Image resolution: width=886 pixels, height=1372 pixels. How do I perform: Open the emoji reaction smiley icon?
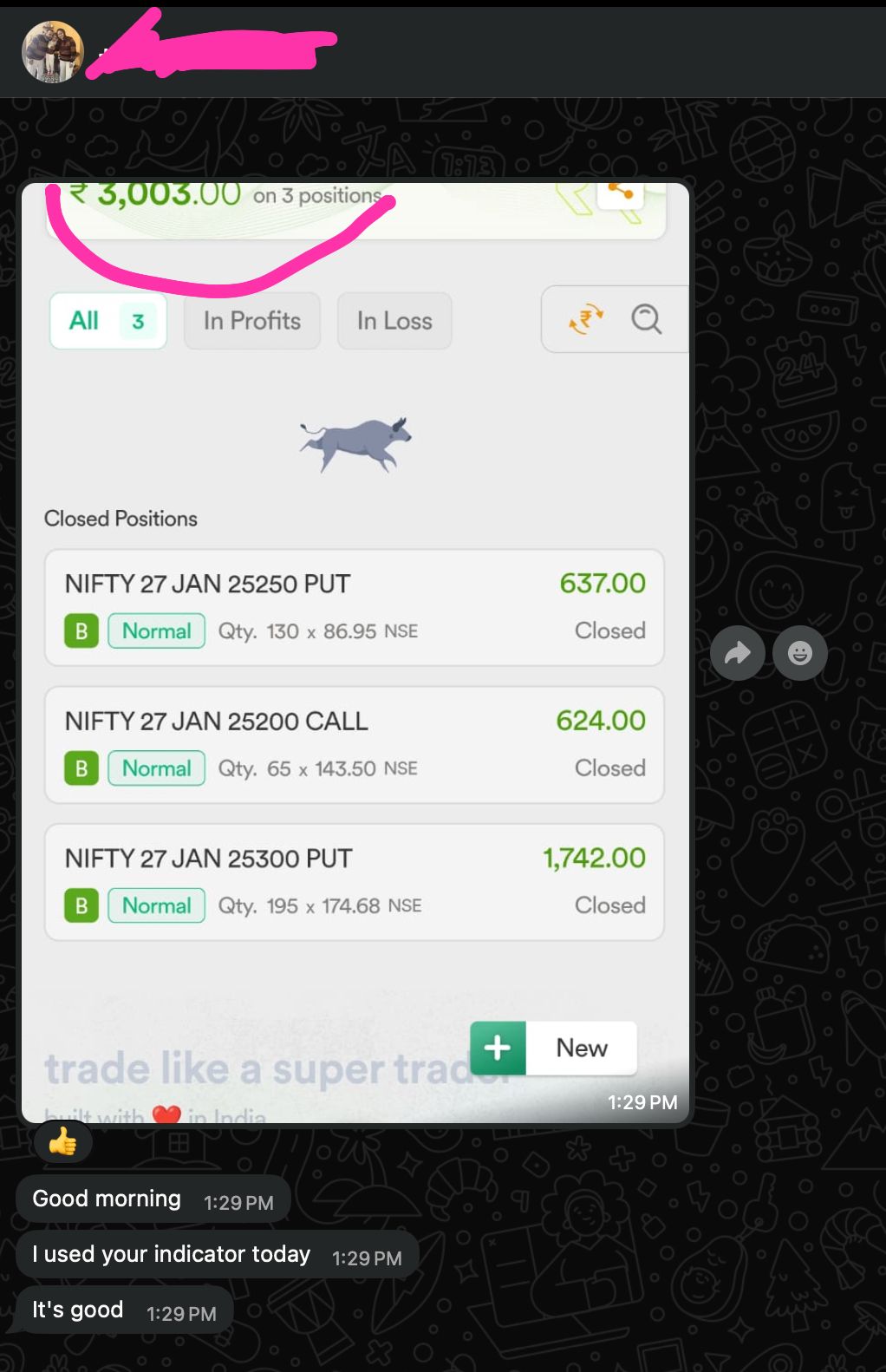click(x=799, y=652)
